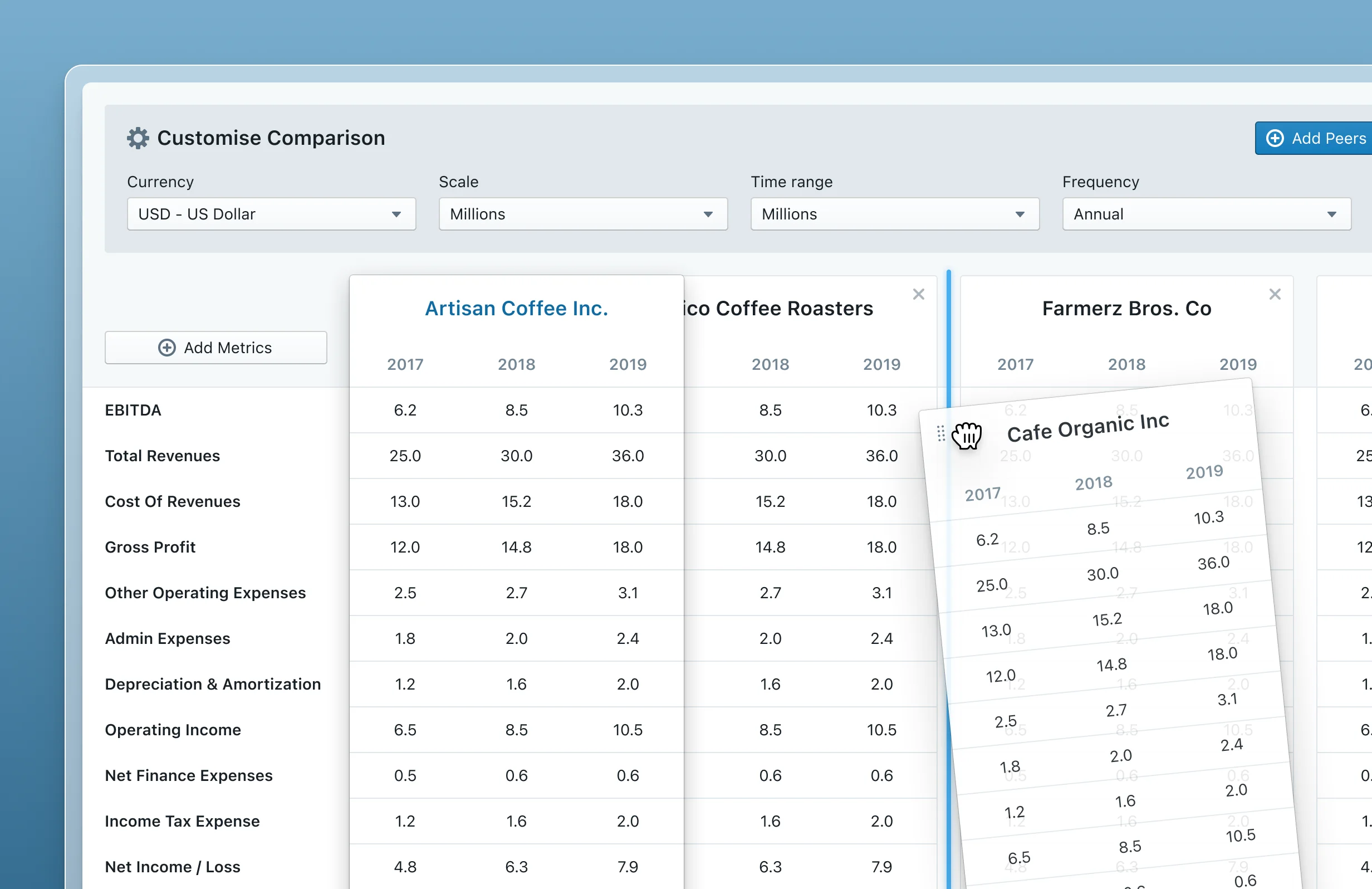Image resolution: width=1372 pixels, height=889 pixels.
Task: Click the drag handle on Cafe Organic Inc card
Action: [x=942, y=434]
